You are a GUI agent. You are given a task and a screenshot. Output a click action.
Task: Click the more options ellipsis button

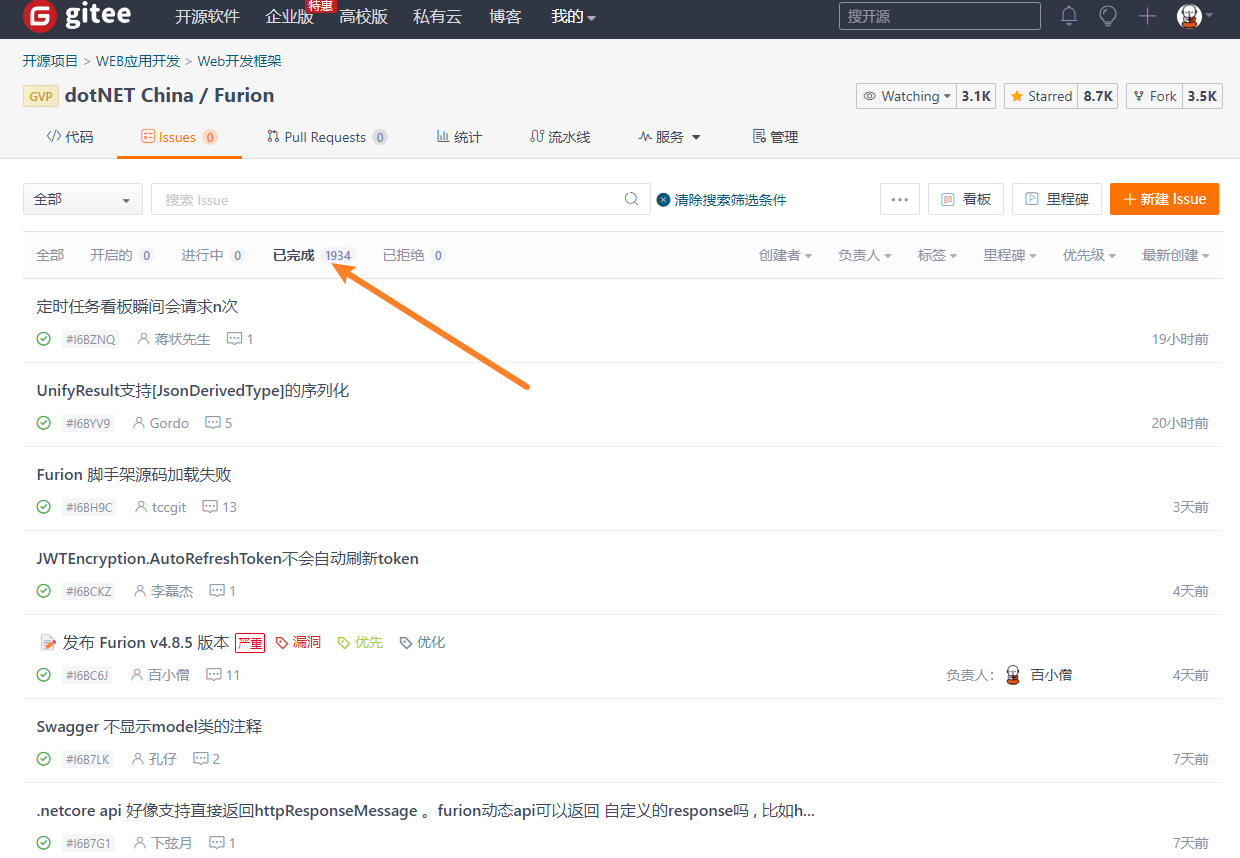(899, 199)
